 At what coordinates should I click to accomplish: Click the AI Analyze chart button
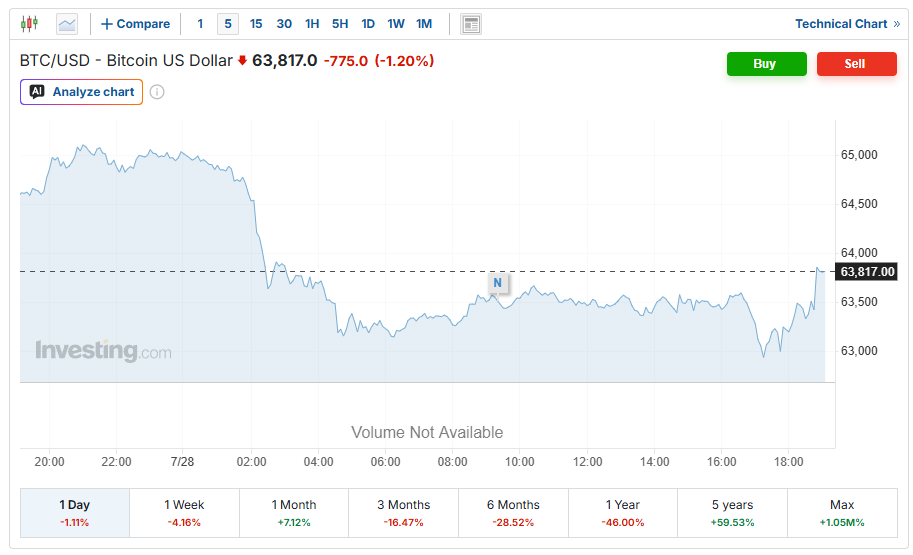click(82, 92)
